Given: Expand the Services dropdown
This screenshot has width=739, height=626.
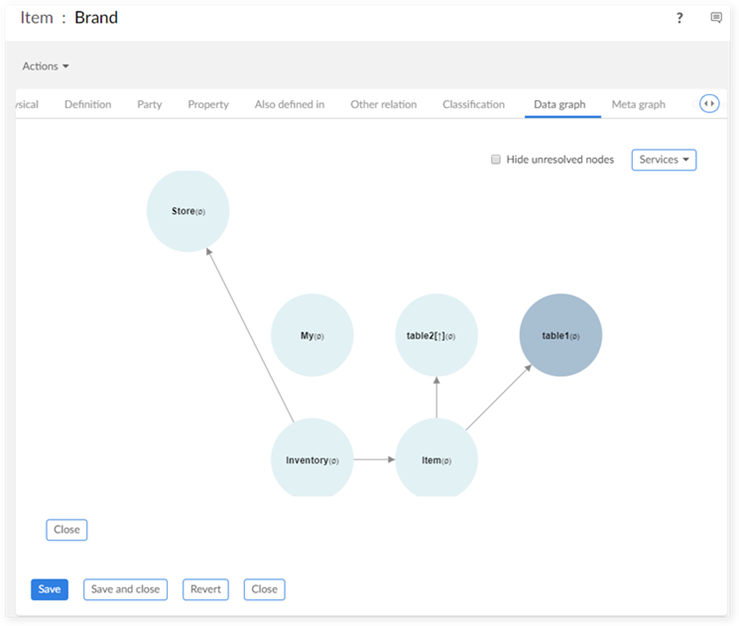Looking at the screenshot, I should [663, 160].
